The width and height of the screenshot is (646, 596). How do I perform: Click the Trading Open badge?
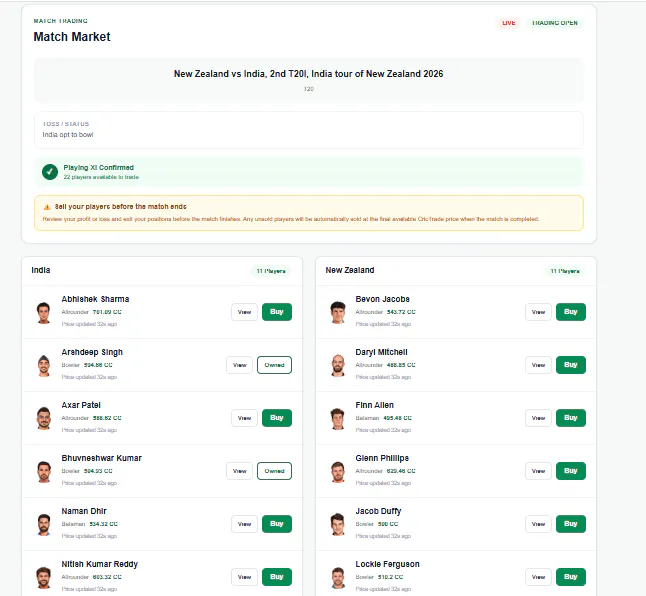(x=555, y=23)
